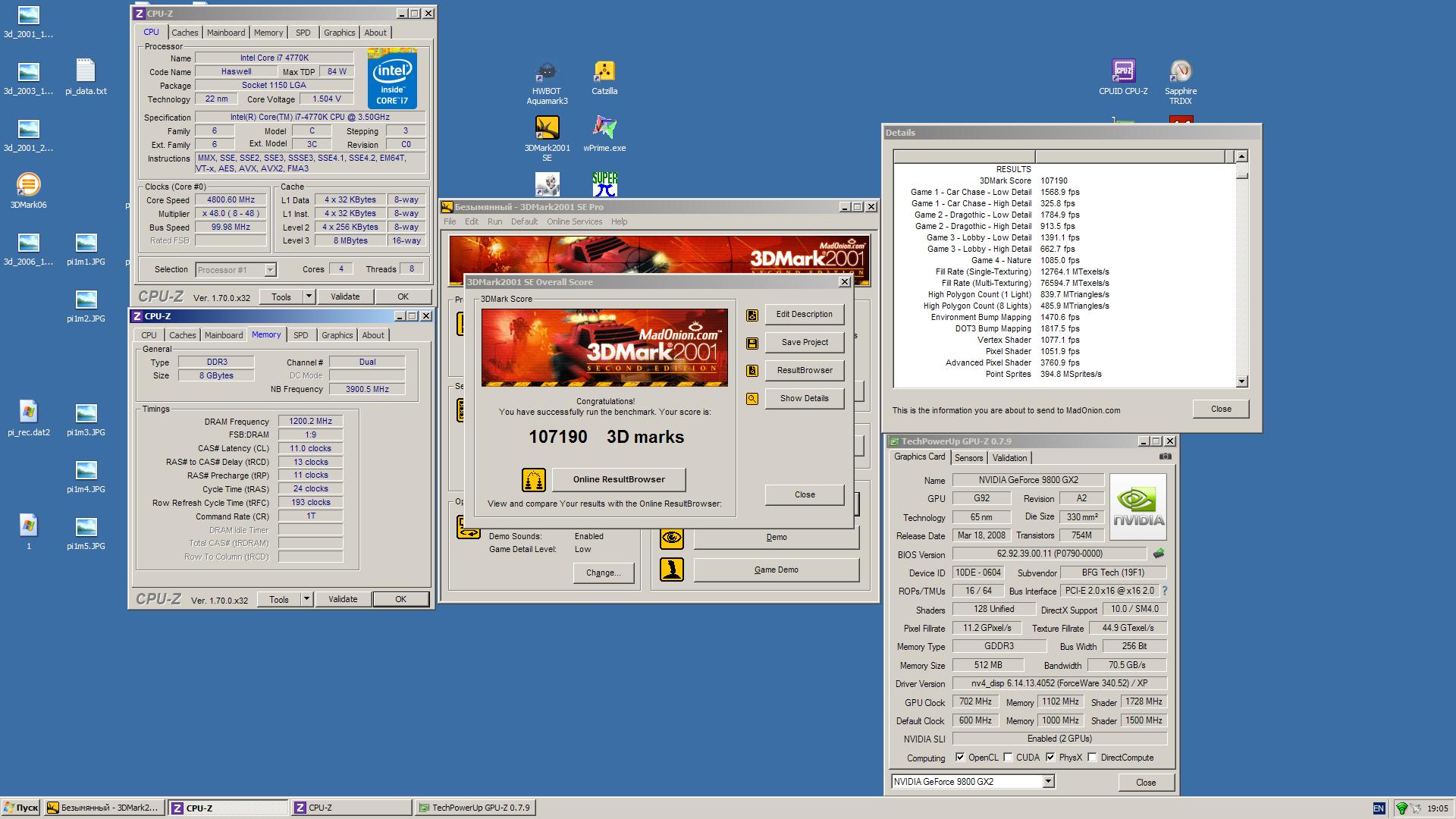Viewport: 1456px width, 819px height.
Task: Click Save Project floppy icon
Action: pyautogui.click(x=752, y=343)
